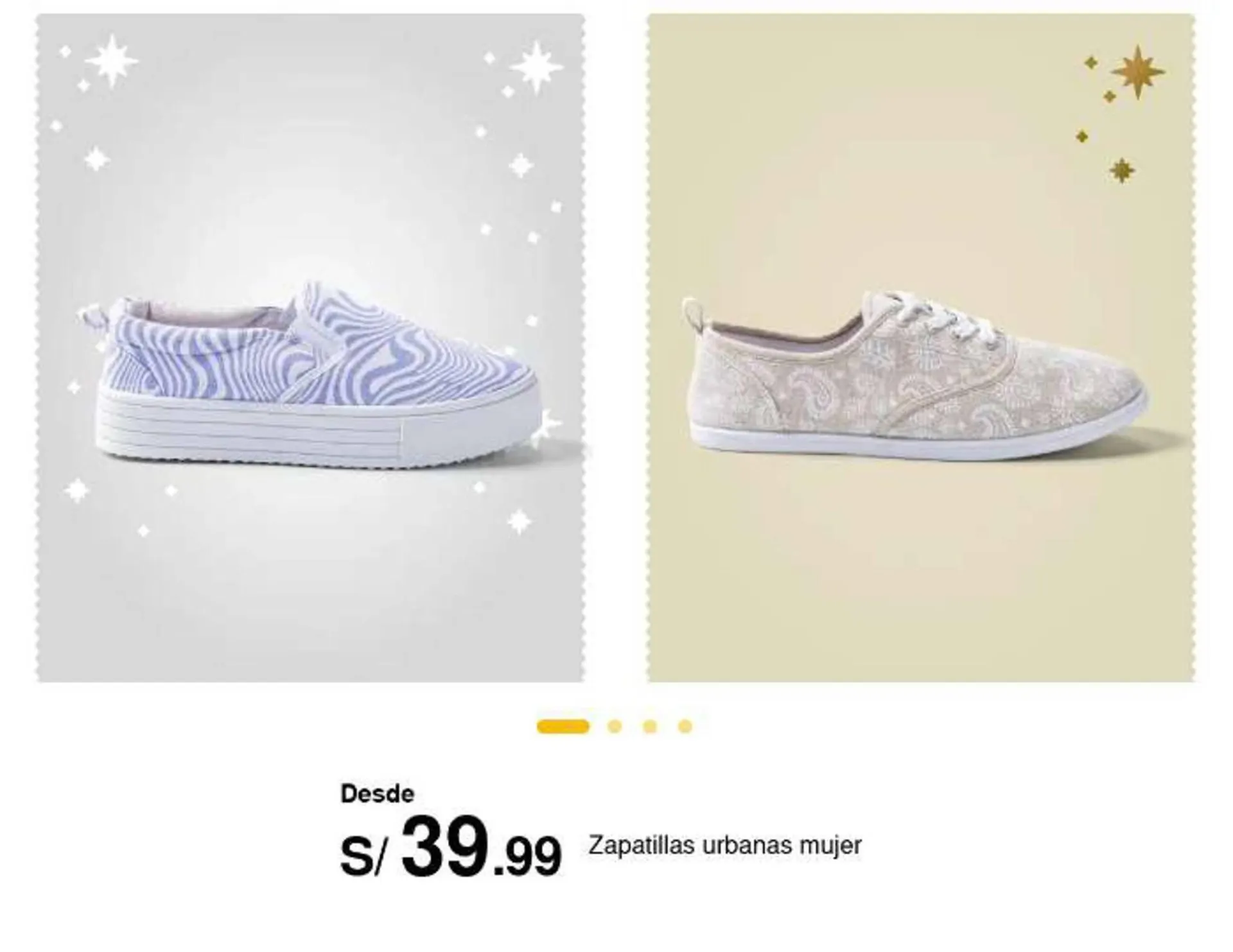The height and width of the screenshot is (952, 1233).
Task: Click the large gold star on beige card
Action: (x=1137, y=72)
